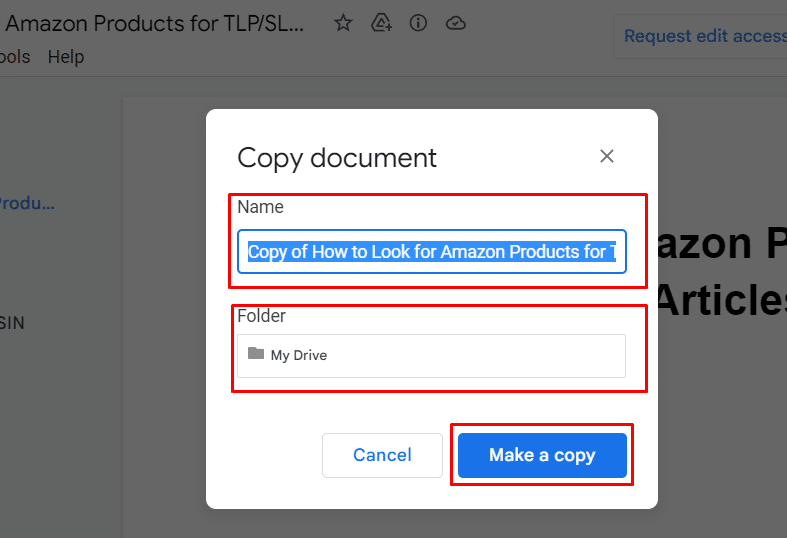
Task: Click the Name text field
Action: pyautogui.click(x=432, y=252)
